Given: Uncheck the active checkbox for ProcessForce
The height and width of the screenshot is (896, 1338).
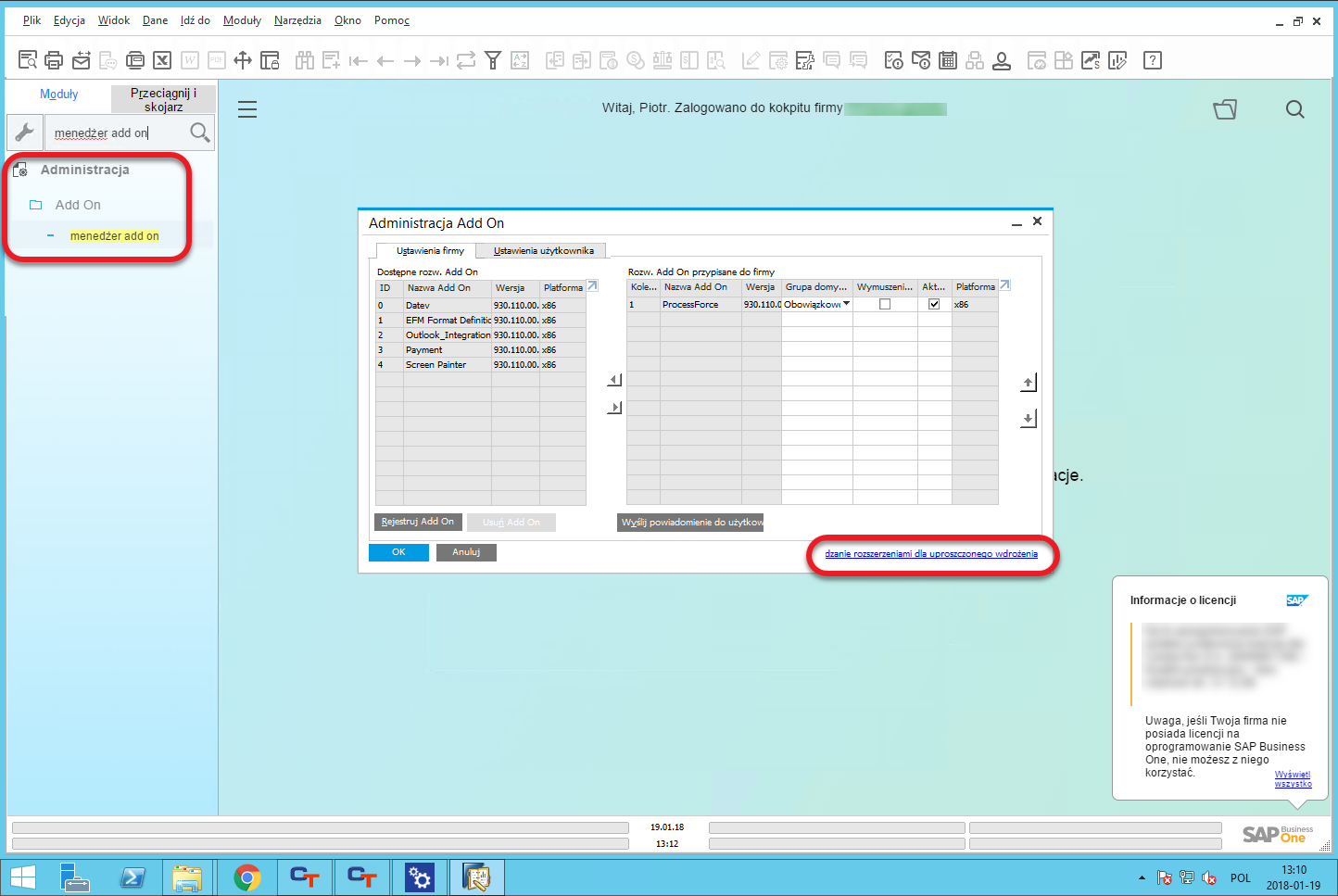Looking at the screenshot, I should 934,304.
